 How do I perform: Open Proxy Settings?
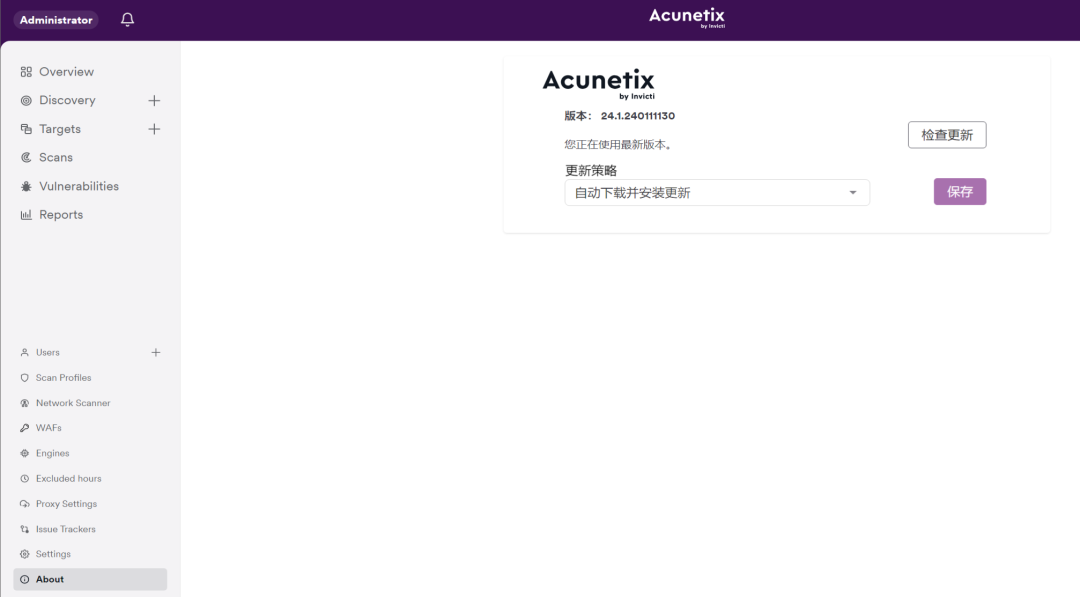coord(66,504)
